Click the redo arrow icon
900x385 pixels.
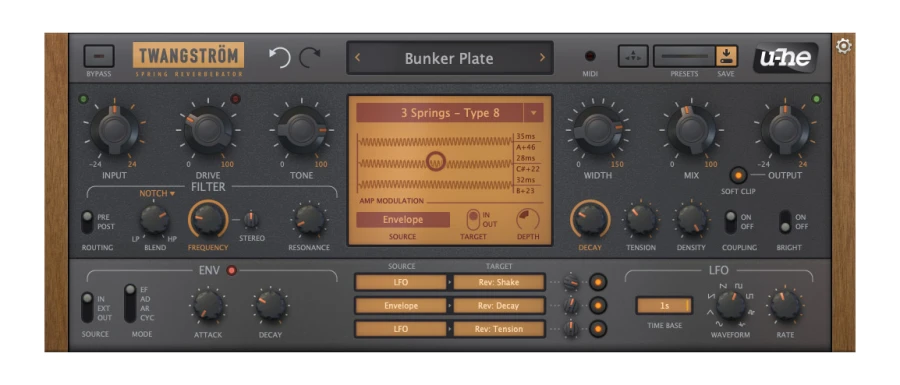pos(311,58)
